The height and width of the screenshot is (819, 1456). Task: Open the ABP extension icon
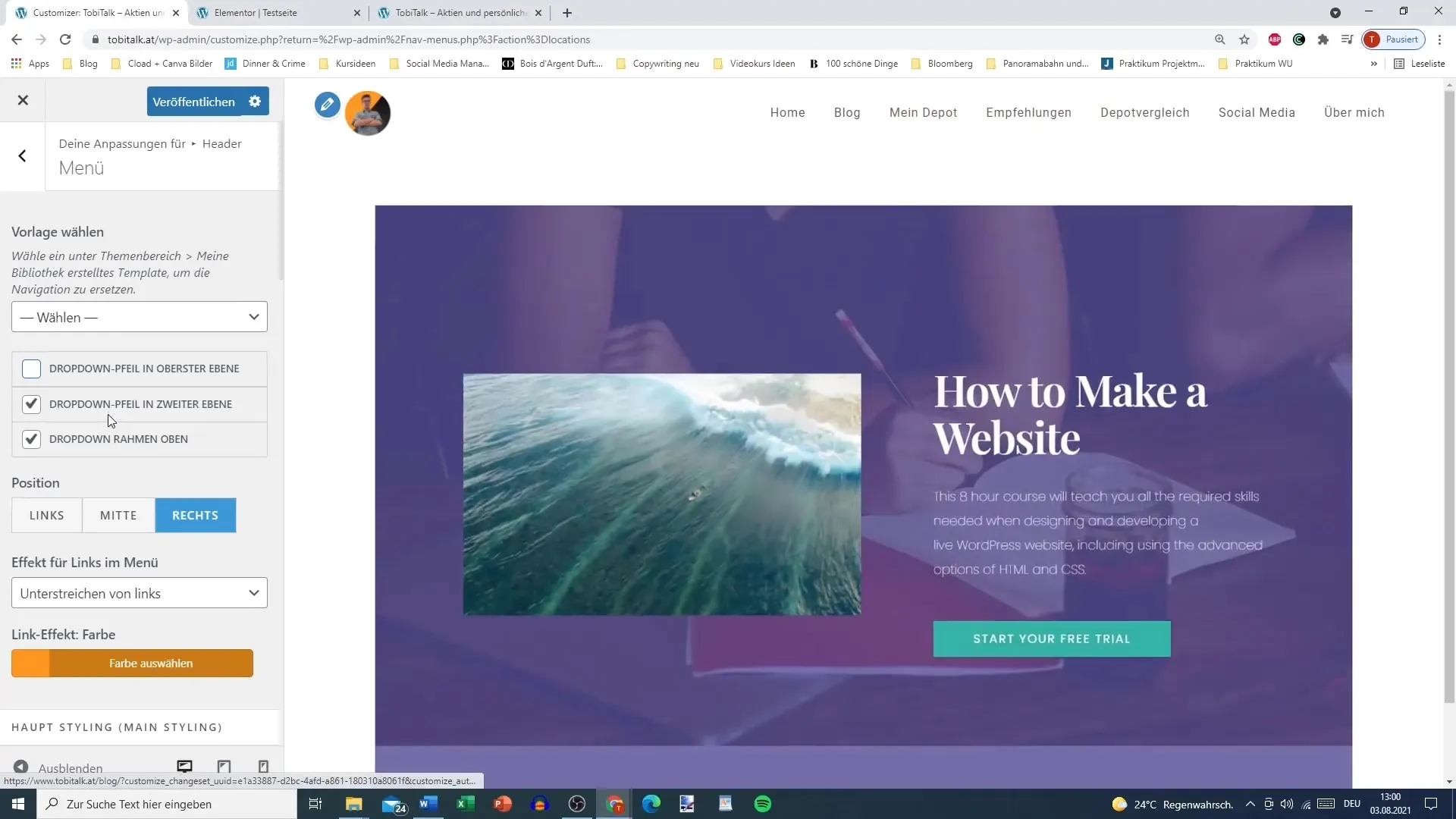tap(1275, 39)
